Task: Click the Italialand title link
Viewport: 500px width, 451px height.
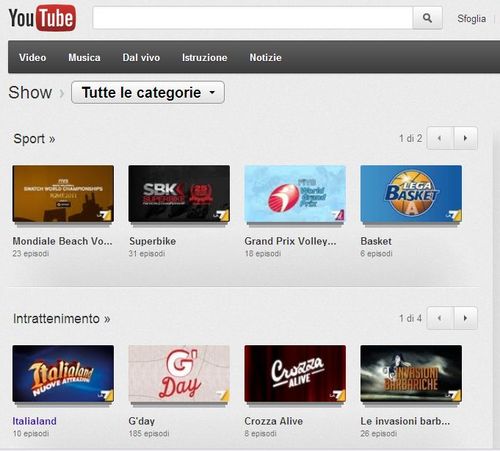Action: [34, 421]
